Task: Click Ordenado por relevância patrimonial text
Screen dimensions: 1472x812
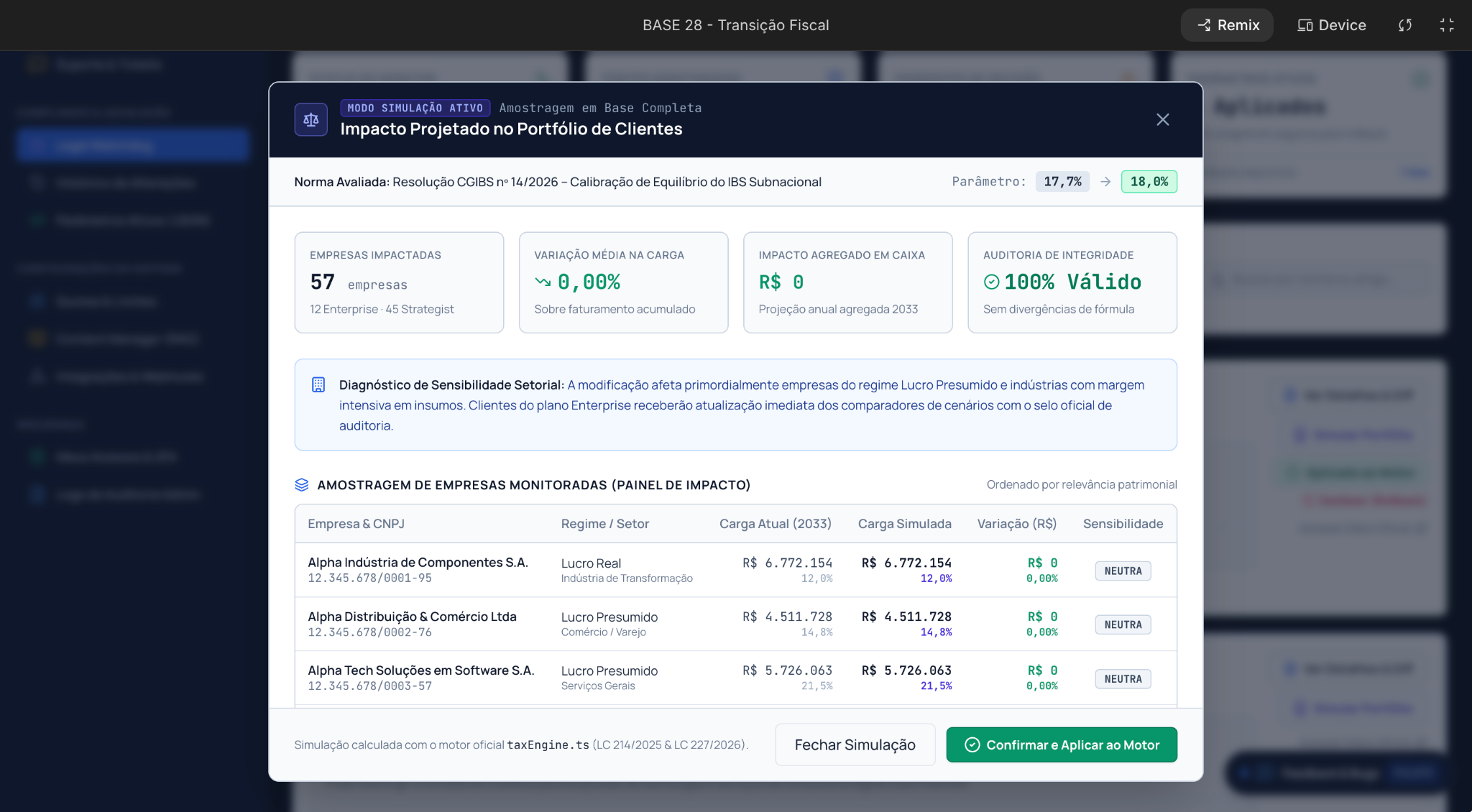Action: (1082, 484)
